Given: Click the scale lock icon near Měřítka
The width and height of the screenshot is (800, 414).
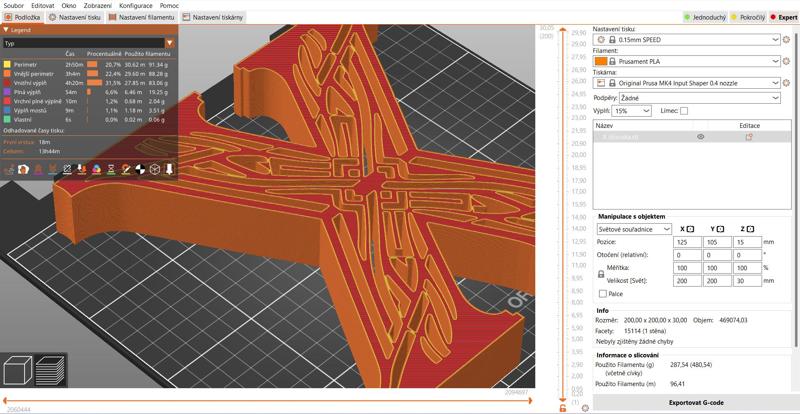Looking at the screenshot, I should coord(601,274).
